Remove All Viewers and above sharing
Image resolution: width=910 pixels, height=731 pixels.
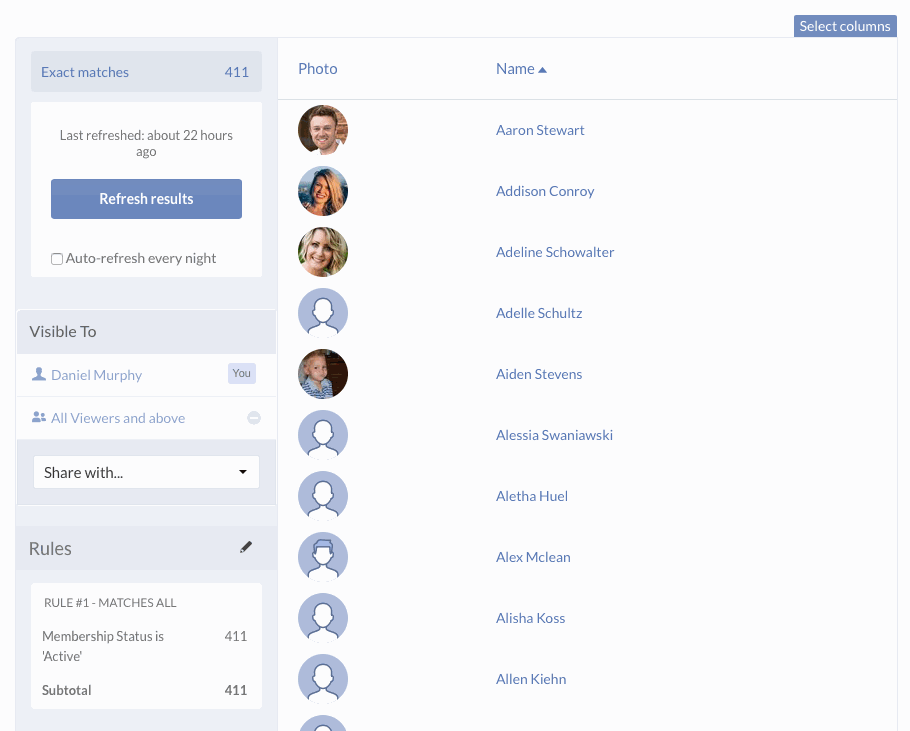pyautogui.click(x=254, y=418)
